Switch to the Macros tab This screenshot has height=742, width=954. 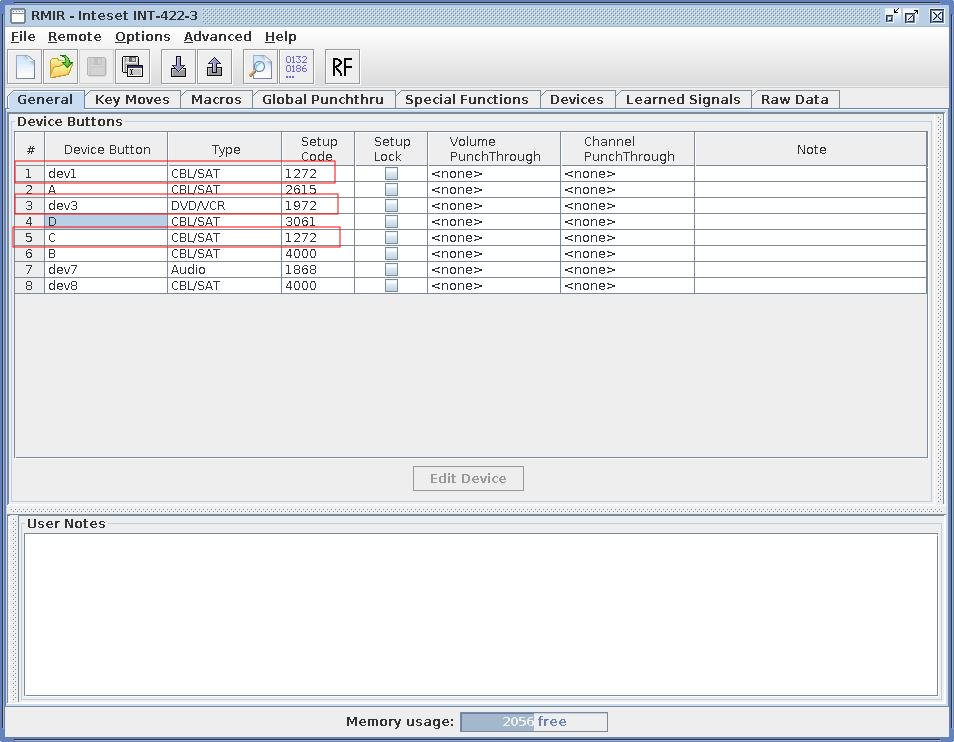[216, 99]
